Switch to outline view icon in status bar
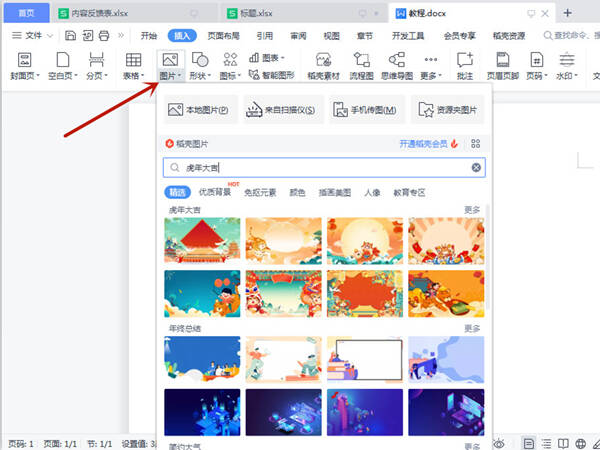This screenshot has width=600, height=450. point(546,443)
